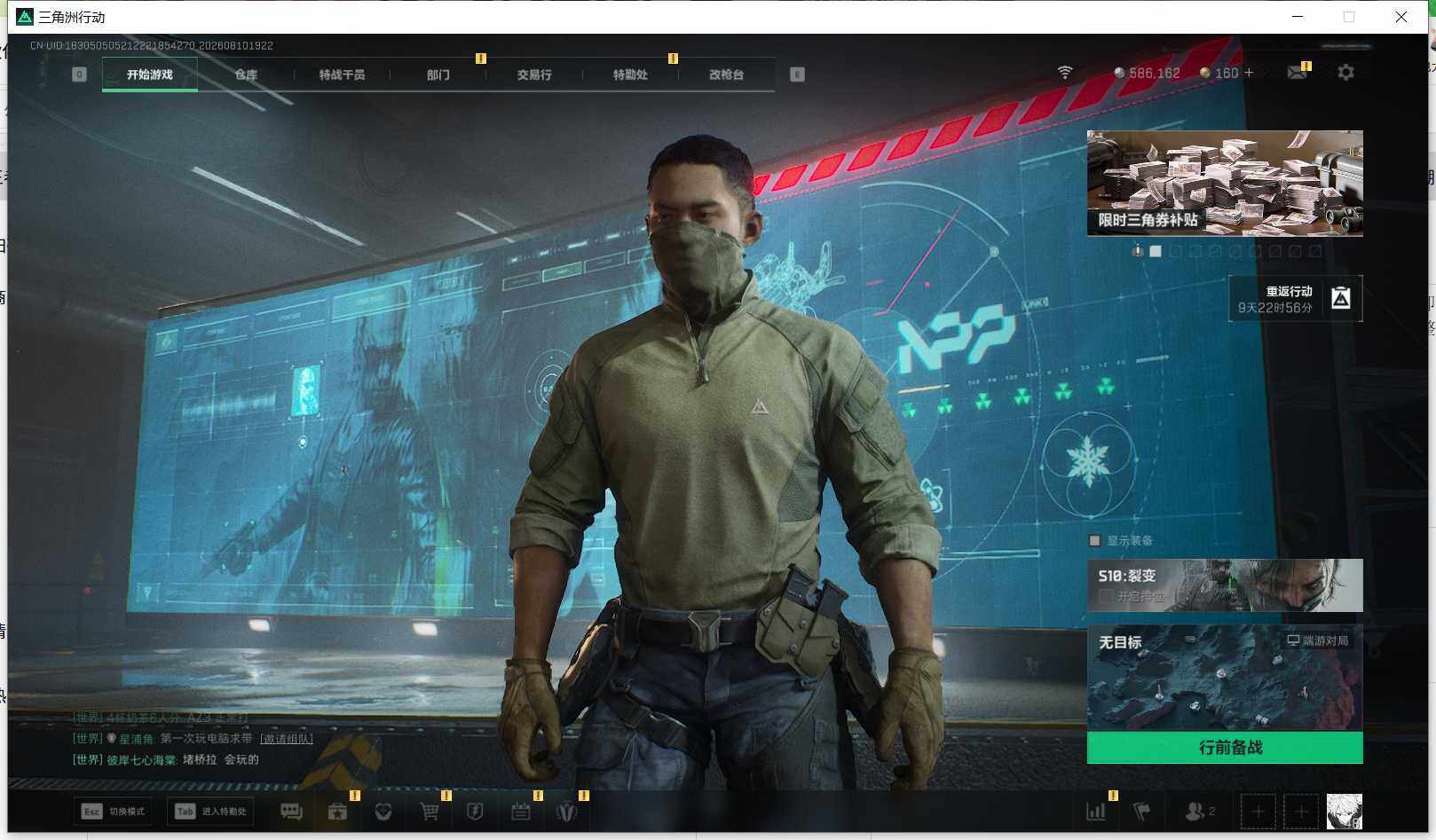
Task: Open the mail envelope icon
Action: [1298, 73]
